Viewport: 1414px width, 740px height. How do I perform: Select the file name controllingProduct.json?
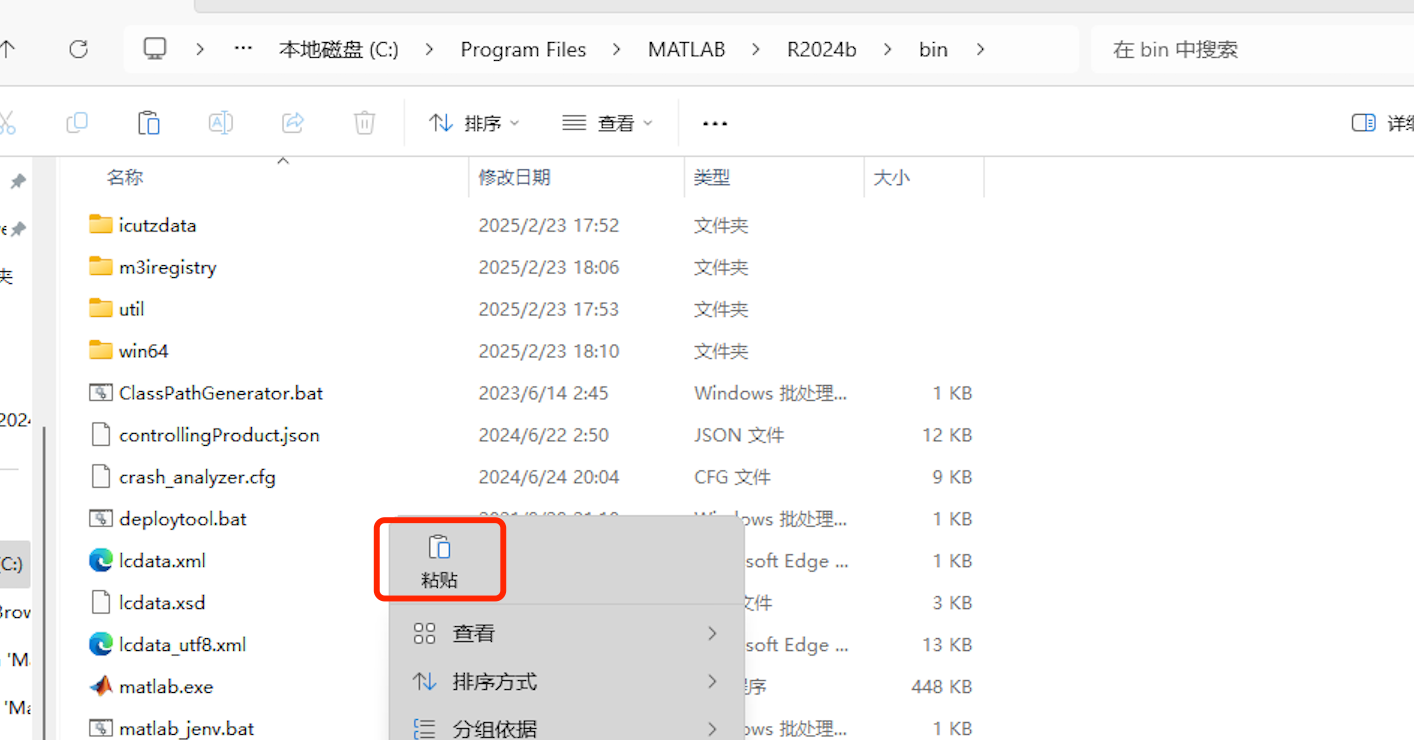(219, 435)
